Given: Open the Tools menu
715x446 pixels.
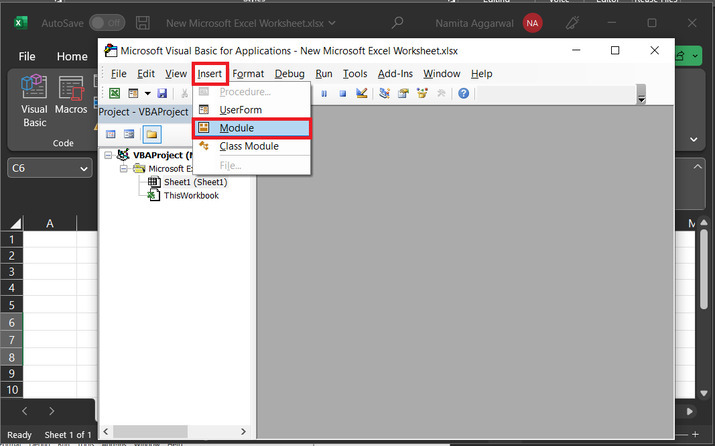Looking at the screenshot, I should pos(355,74).
